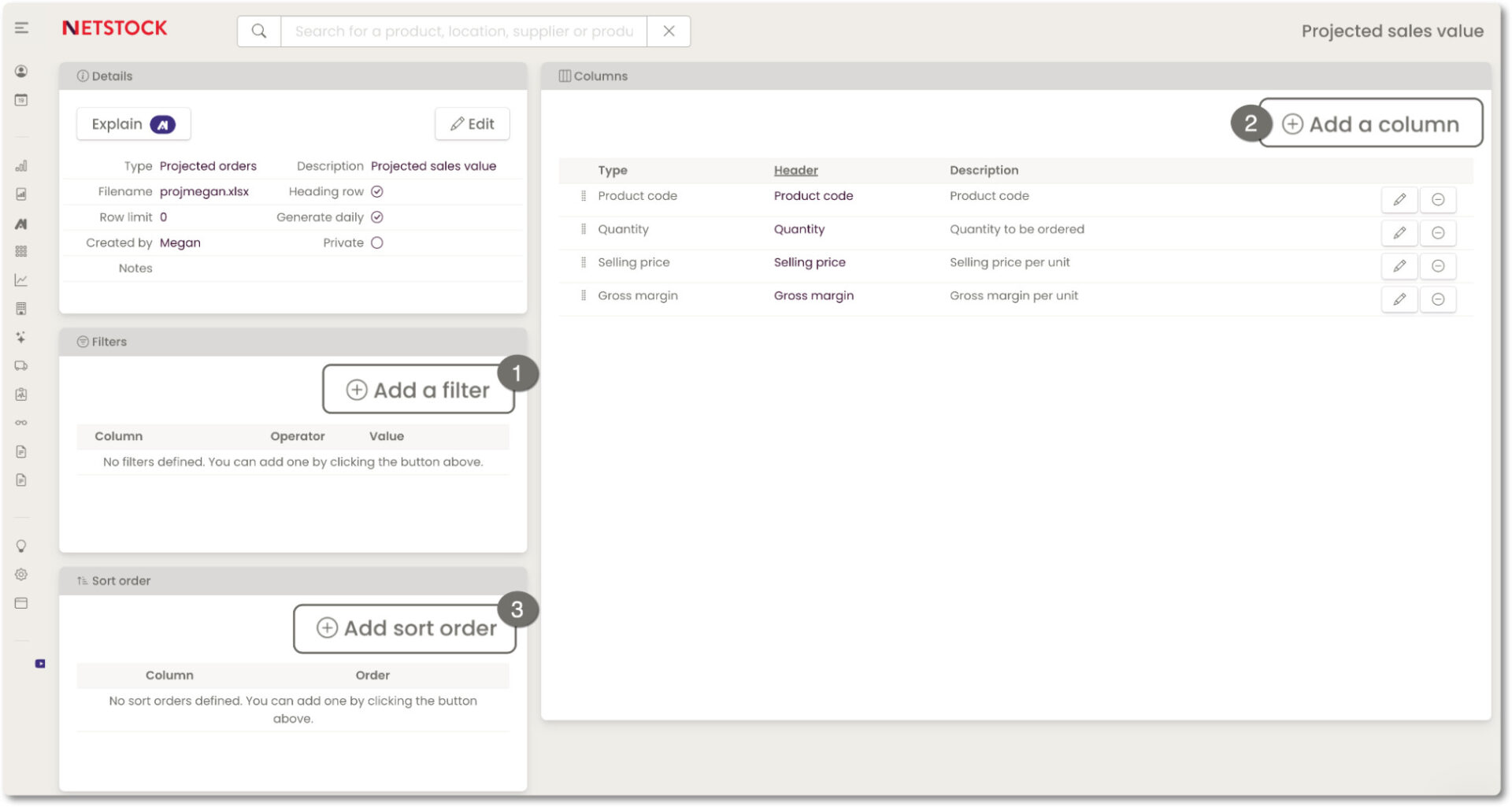Image resolution: width=1512 pixels, height=807 pixels.
Task: Open the grid of dots sidebar icon
Action: pos(21,251)
